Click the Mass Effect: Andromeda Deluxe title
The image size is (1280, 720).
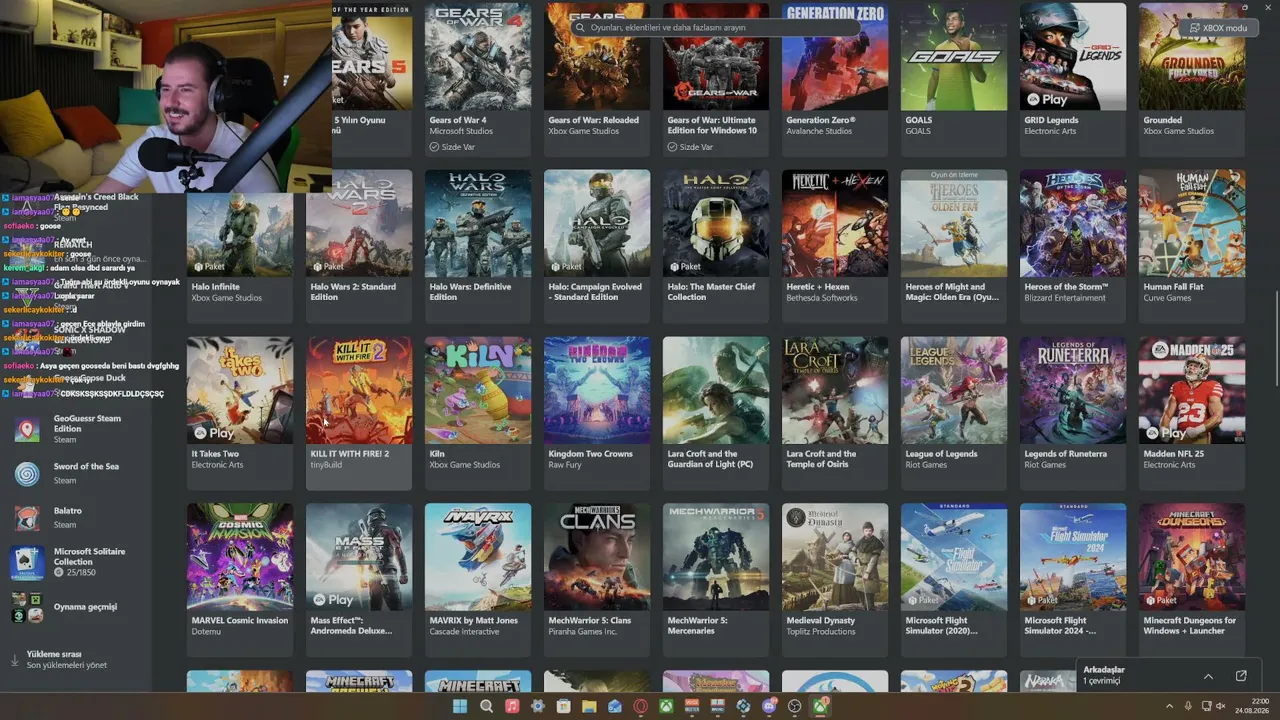[353, 626]
